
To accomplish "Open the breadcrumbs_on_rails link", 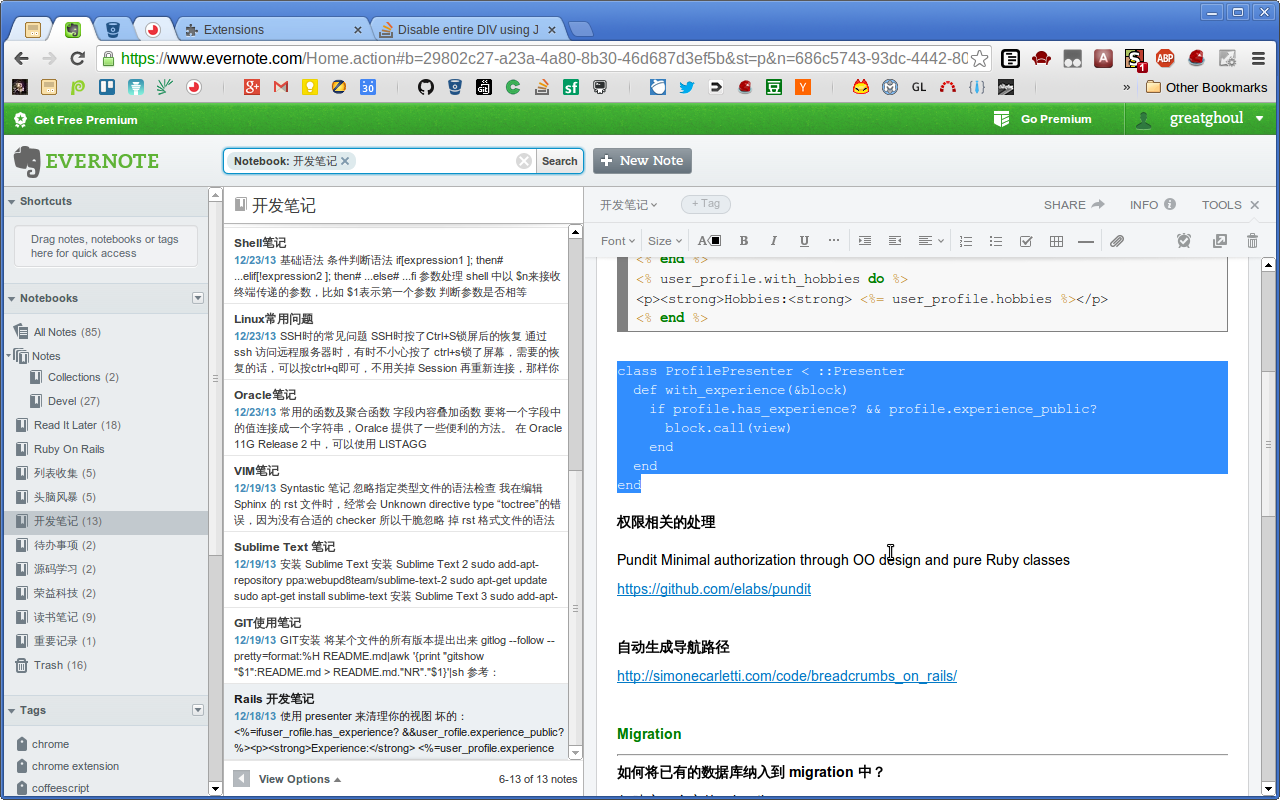I will [x=787, y=676].
